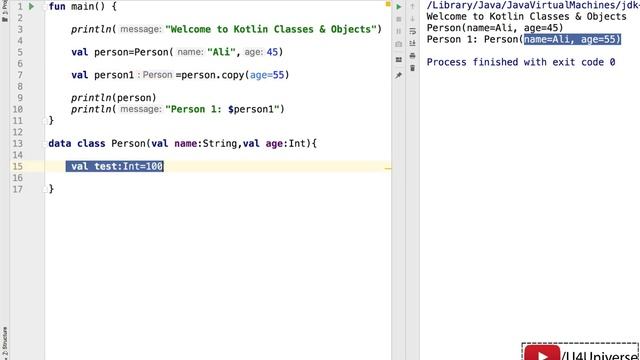Click the YouTube logo in the corner

click(x=542, y=353)
